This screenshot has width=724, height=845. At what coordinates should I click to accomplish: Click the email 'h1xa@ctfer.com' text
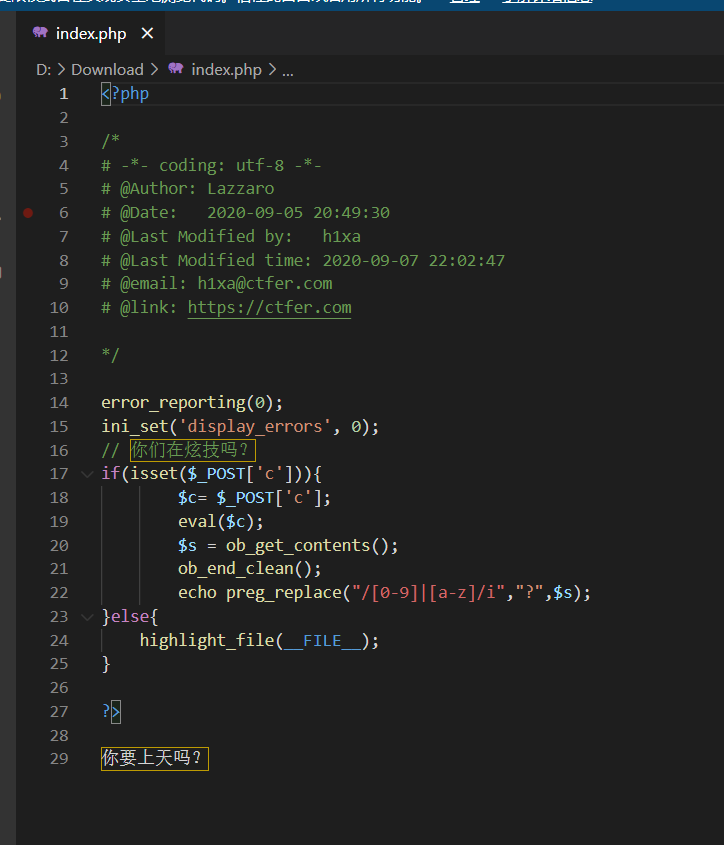click(x=265, y=283)
